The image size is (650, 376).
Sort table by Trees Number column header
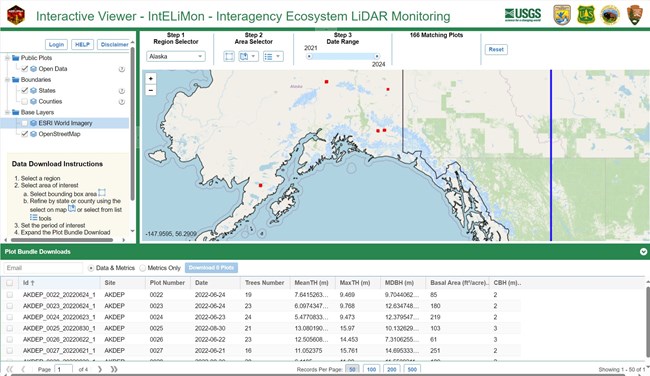click(265, 283)
